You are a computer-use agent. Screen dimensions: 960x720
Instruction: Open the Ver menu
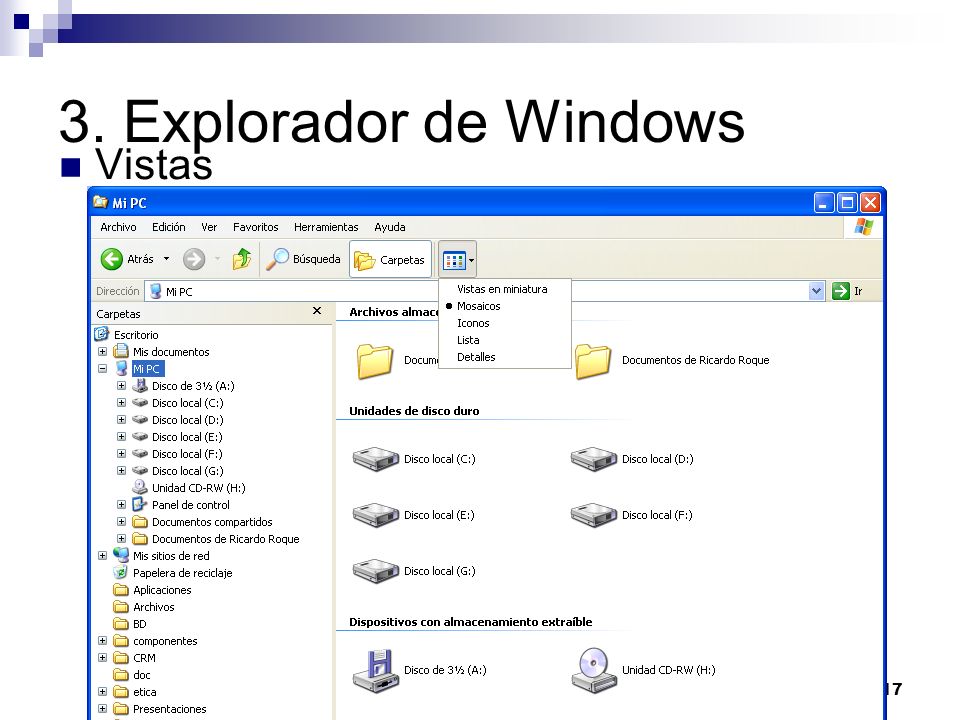coord(209,227)
